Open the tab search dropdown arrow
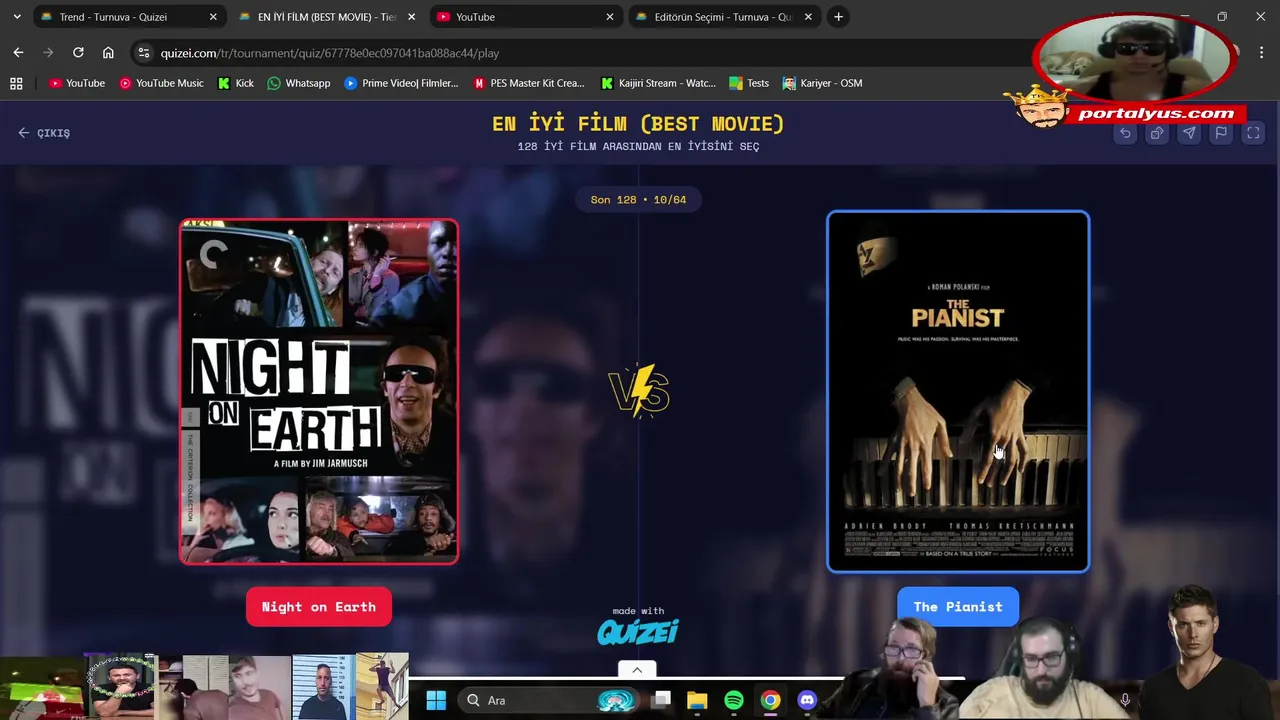Screen dimensions: 1280x720 17,17
